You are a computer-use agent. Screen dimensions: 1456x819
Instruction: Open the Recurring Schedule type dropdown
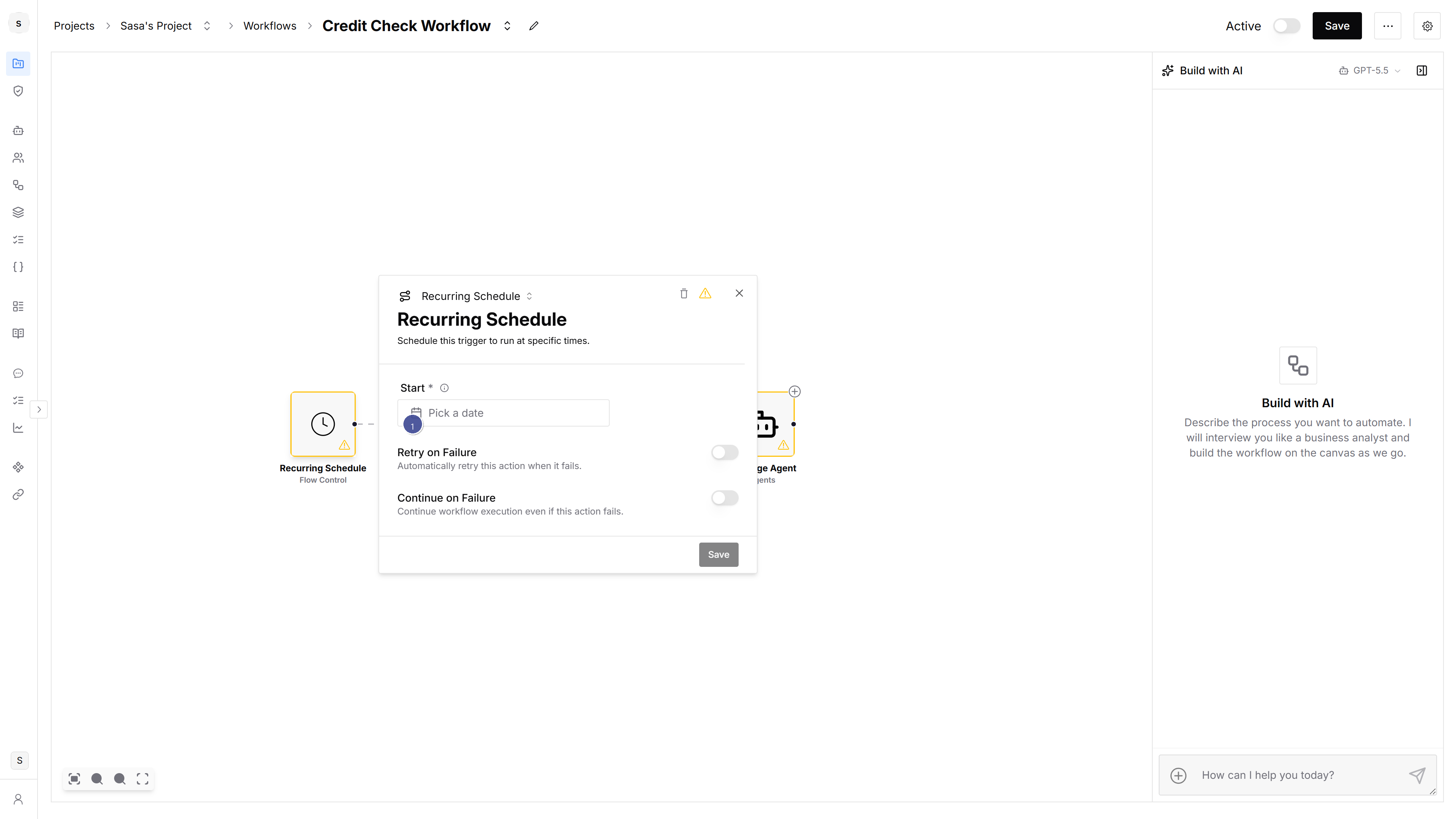coord(477,296)
